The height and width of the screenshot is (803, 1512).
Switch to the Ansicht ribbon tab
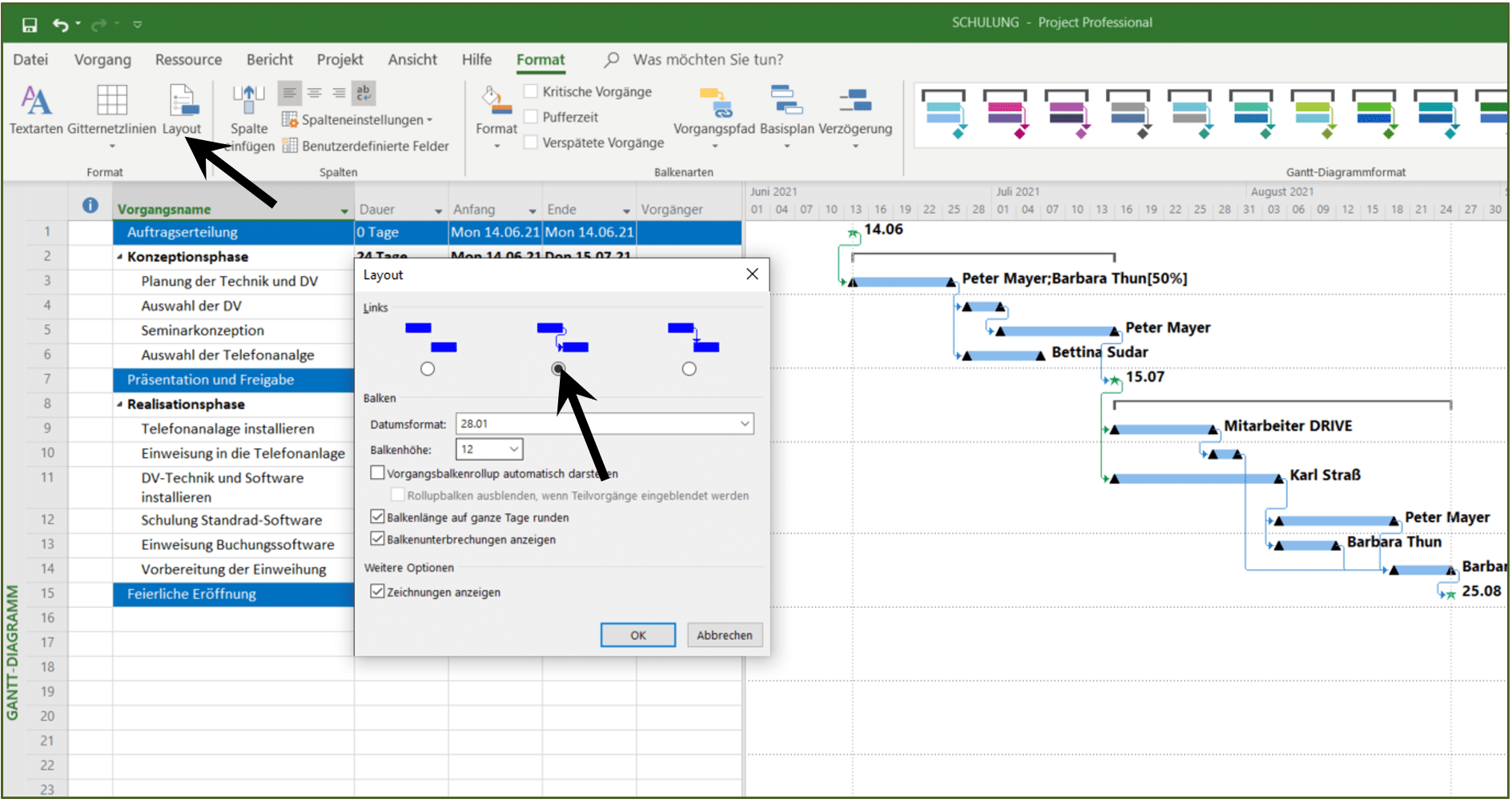pyautogui.click(x=412, y=59)
